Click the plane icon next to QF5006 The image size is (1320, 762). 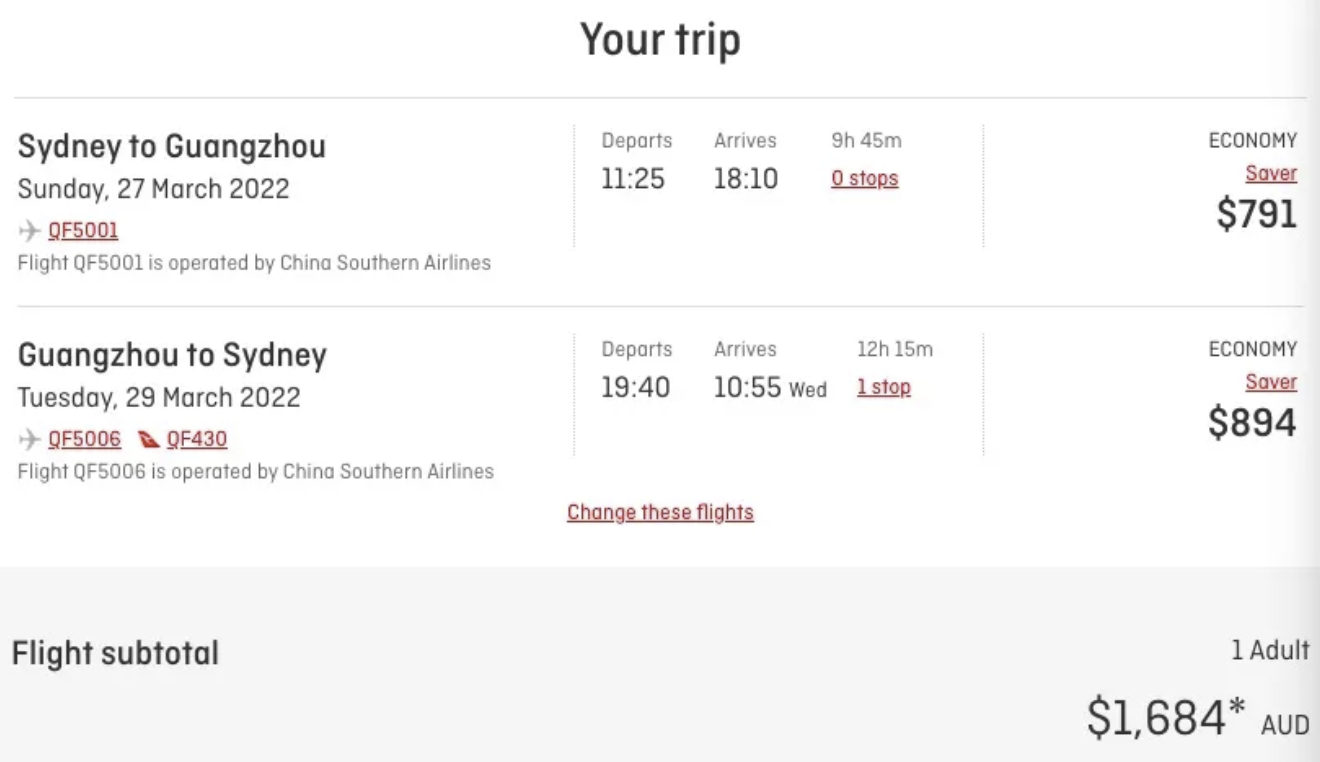click(x=30, y=439)
